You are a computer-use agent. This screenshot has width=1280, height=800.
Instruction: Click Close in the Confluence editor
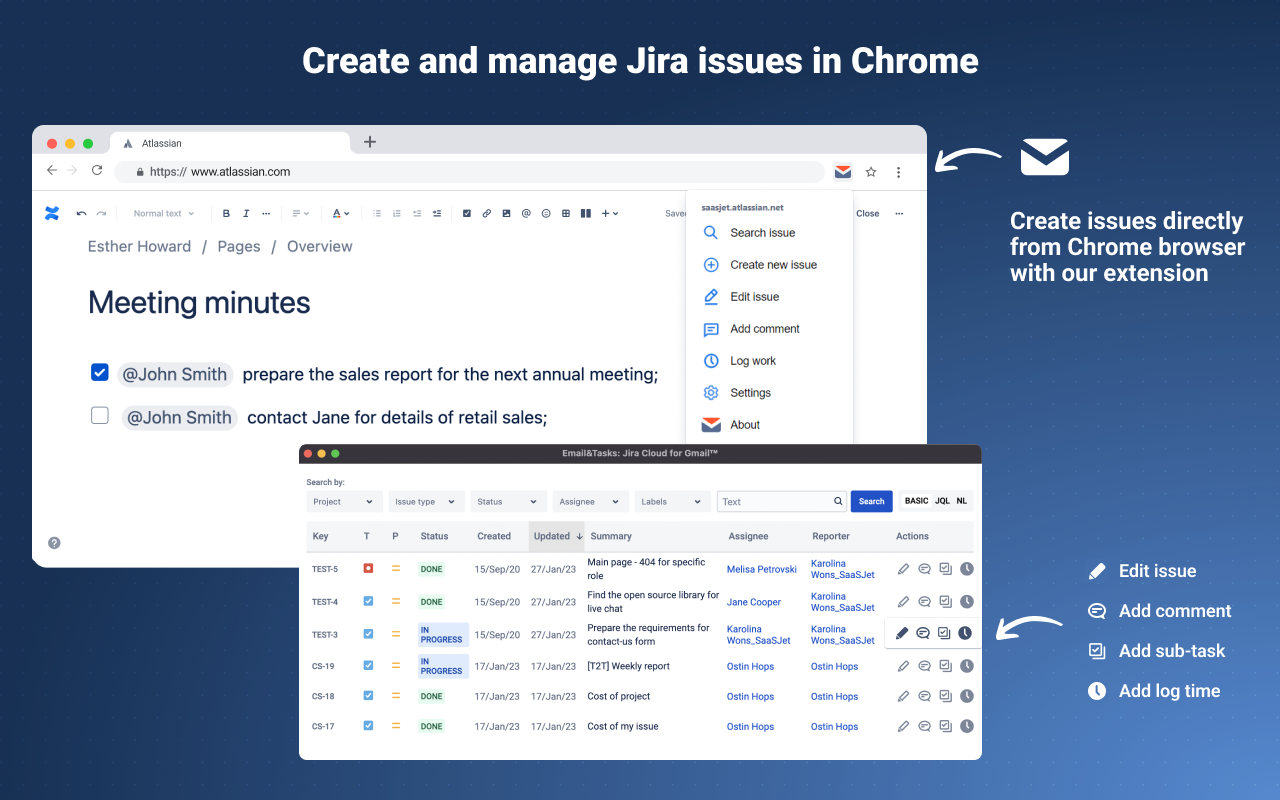(x=867, y=213)
